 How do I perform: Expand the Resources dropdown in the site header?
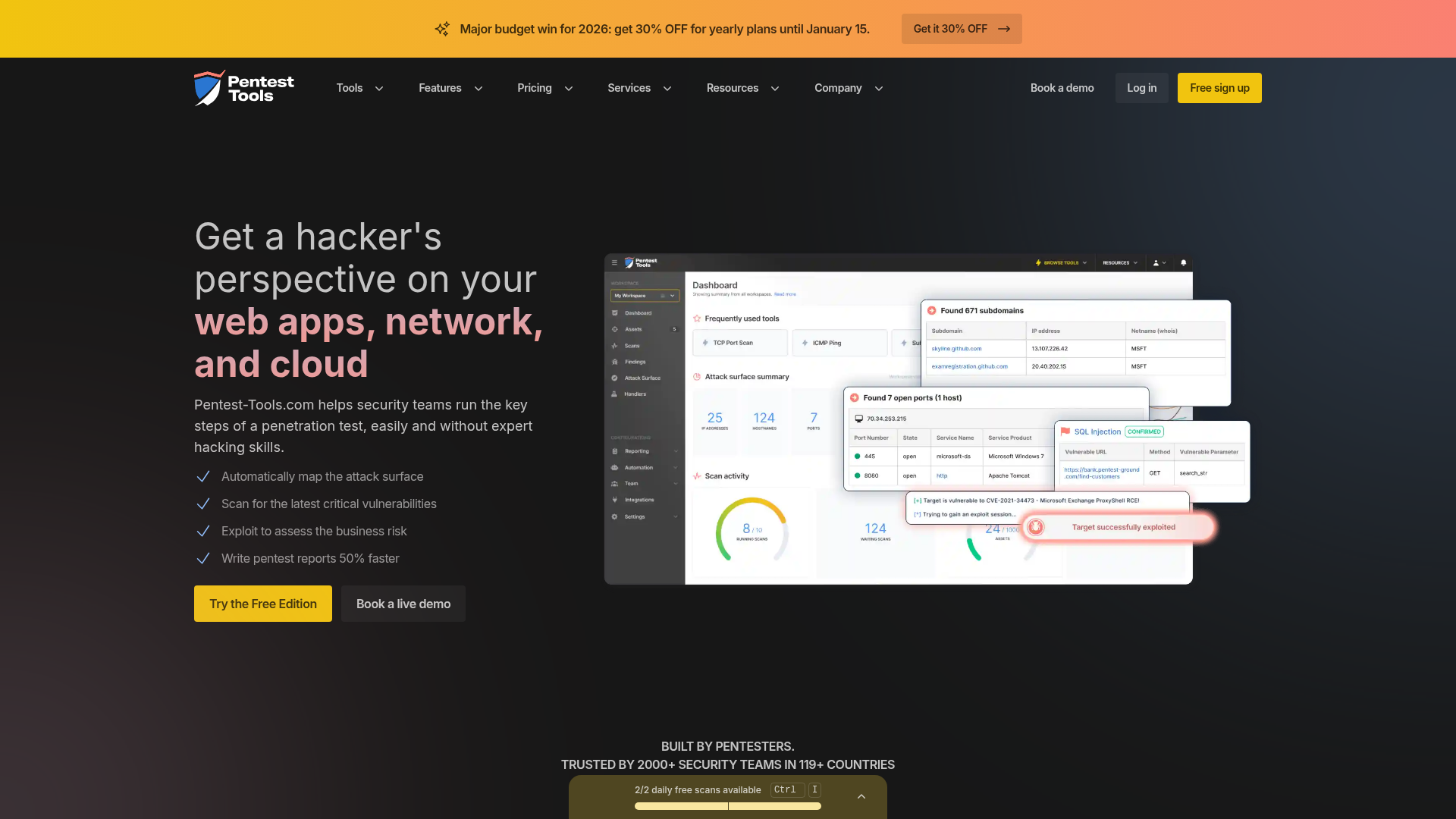click(742, 88)
